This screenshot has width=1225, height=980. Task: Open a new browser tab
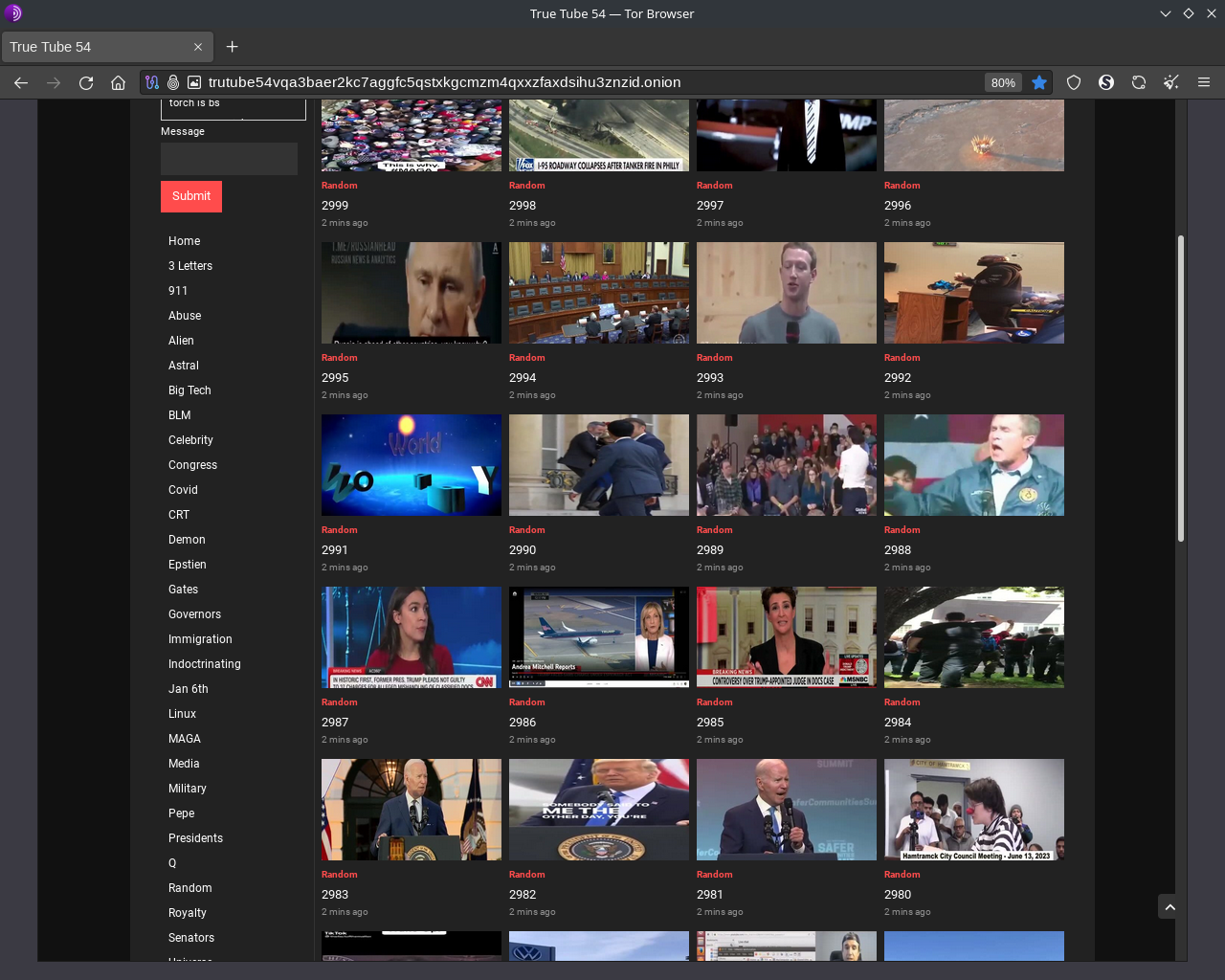232,47
